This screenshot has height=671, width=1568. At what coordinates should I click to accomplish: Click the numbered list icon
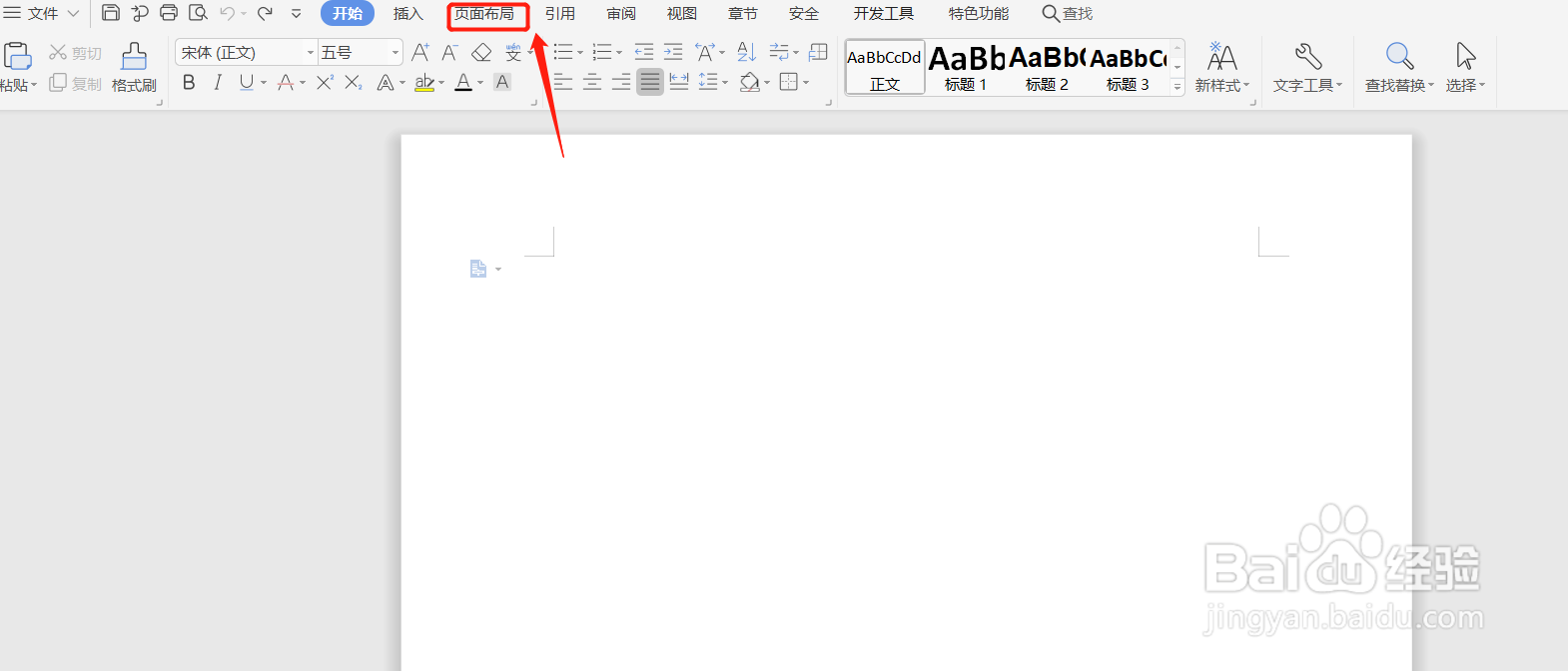coord(602,52)
